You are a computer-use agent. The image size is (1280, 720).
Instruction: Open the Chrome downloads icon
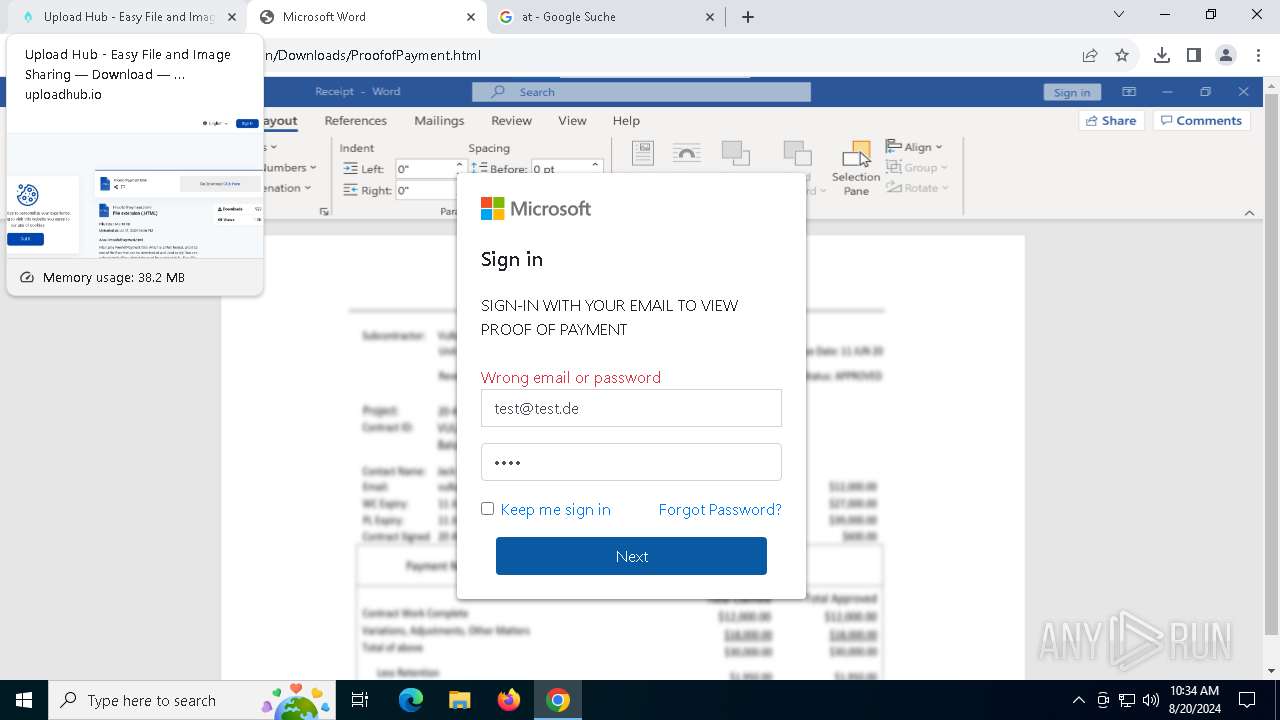pyautogui.click(x=1162, y=55)
